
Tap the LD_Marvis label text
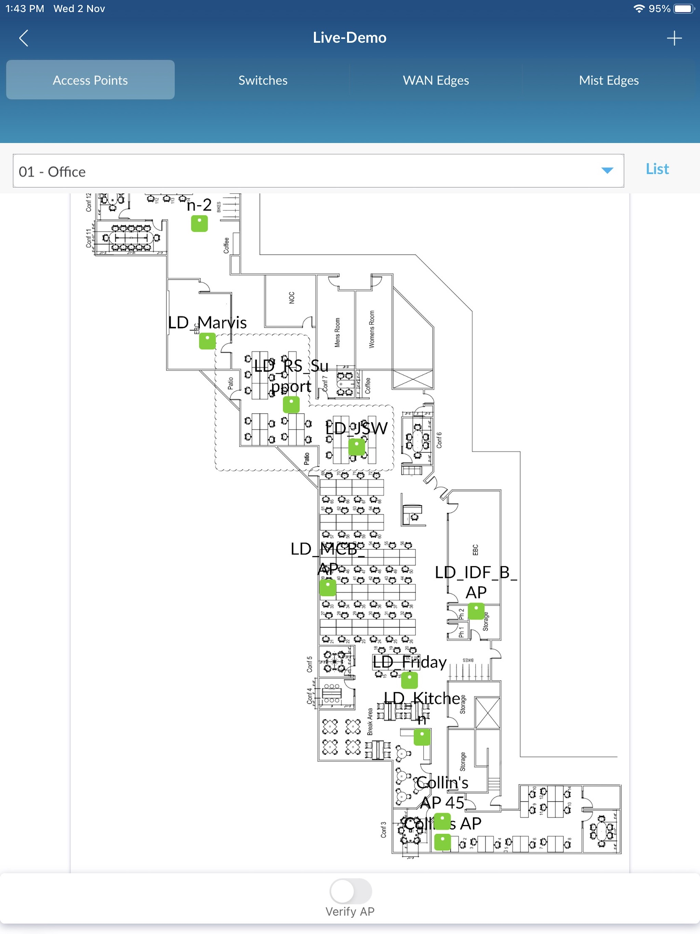click(x=207, y=322)
